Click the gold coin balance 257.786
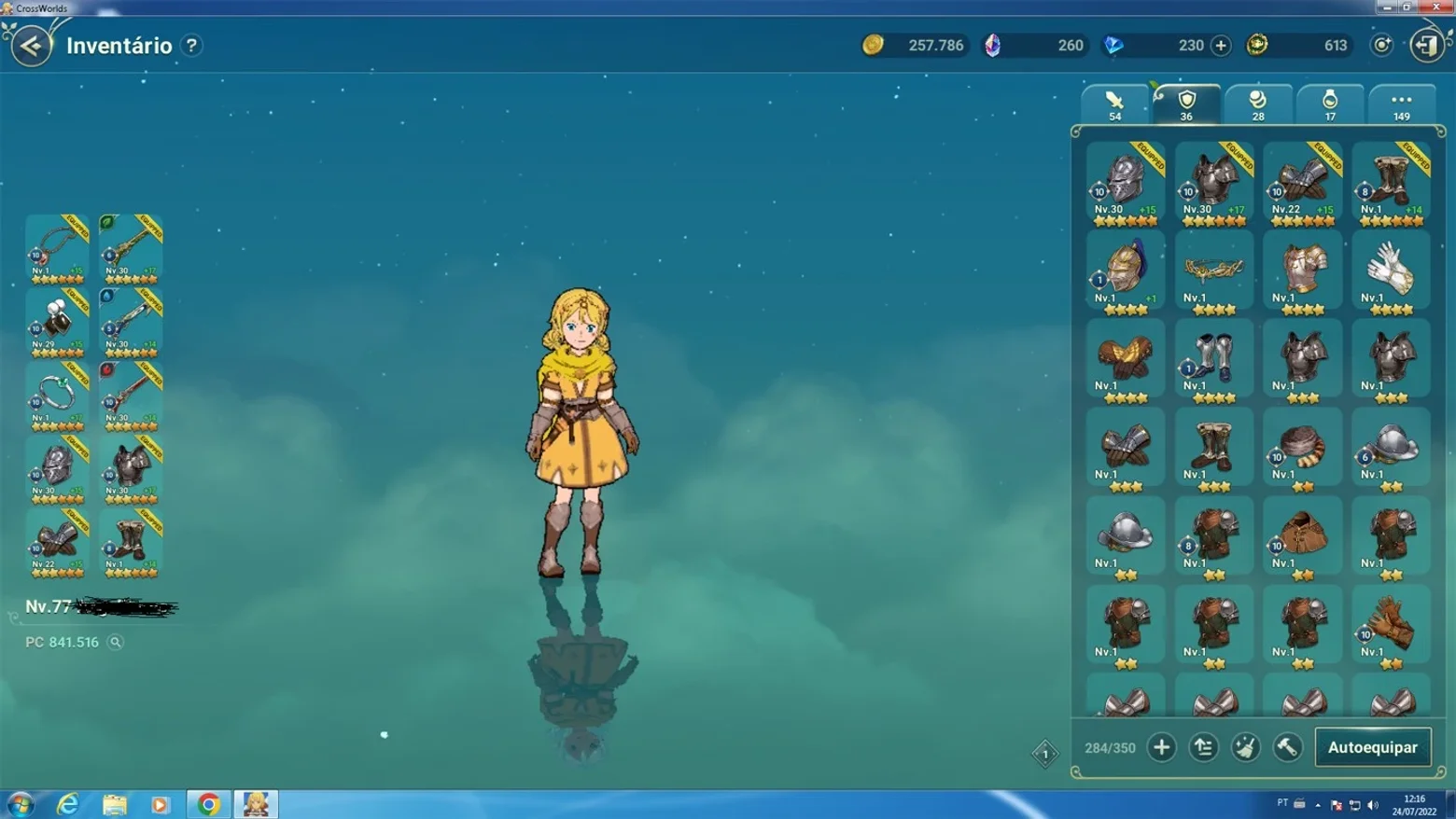The height and width of the screenshot is (819, 1456). (x=915, y=45)
